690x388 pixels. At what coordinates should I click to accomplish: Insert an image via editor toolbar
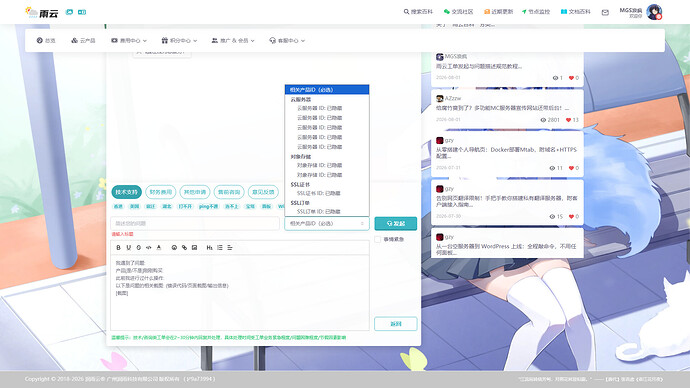pos(195,248)
